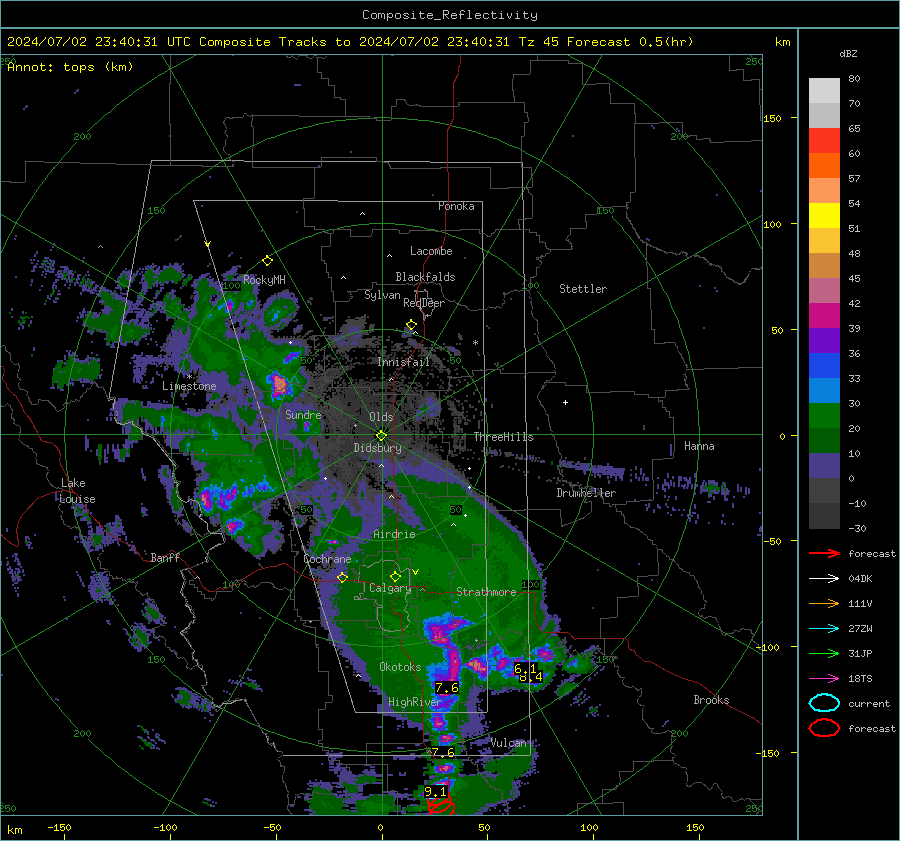Click the red forecast ellipse legend symbol
The image size is (900, 841).
tap(824, 728)
